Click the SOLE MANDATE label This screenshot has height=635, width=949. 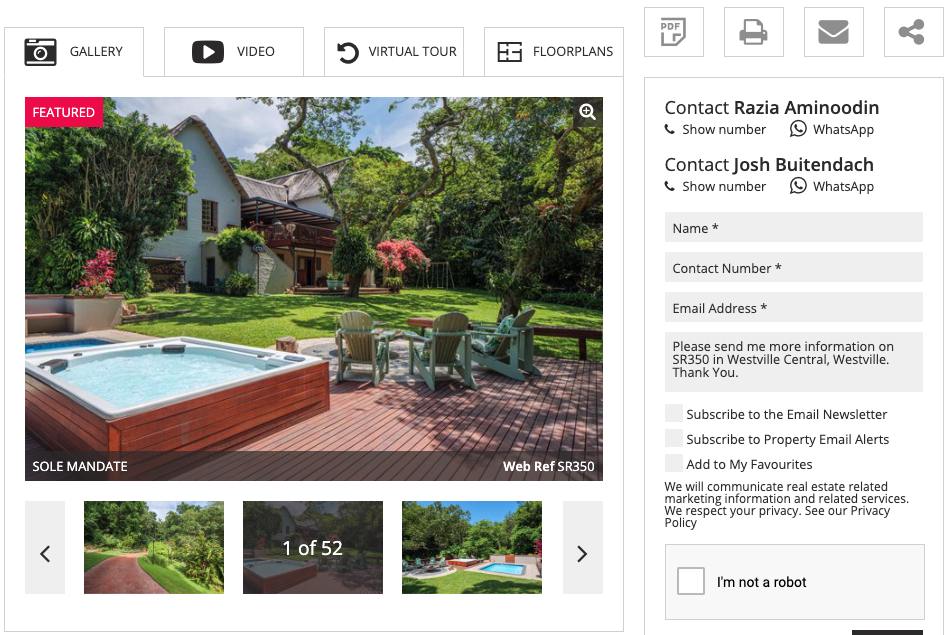click(x=80, y=467)
